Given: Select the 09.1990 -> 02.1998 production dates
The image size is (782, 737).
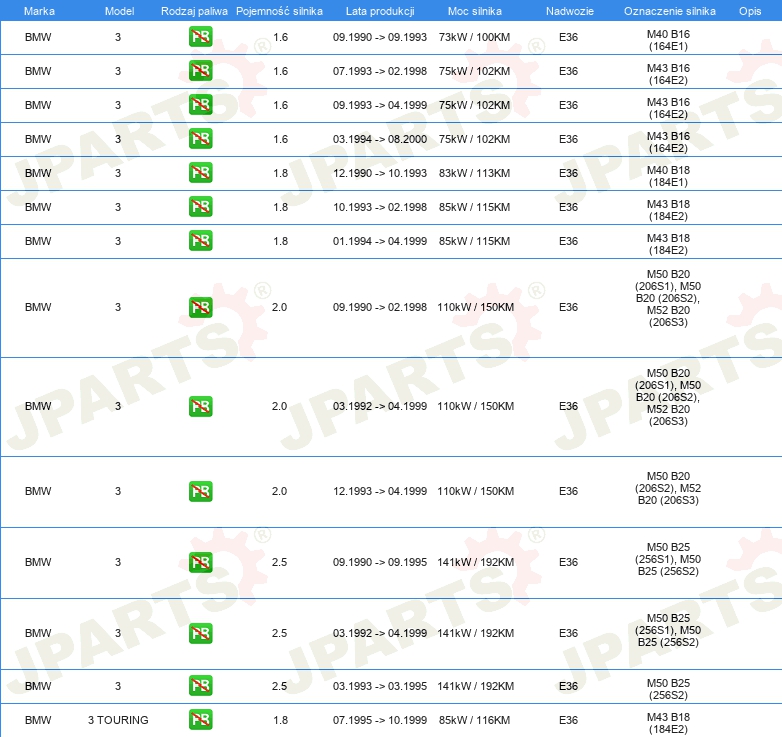Looking at the screenshot, I should (x=380, y=307).
